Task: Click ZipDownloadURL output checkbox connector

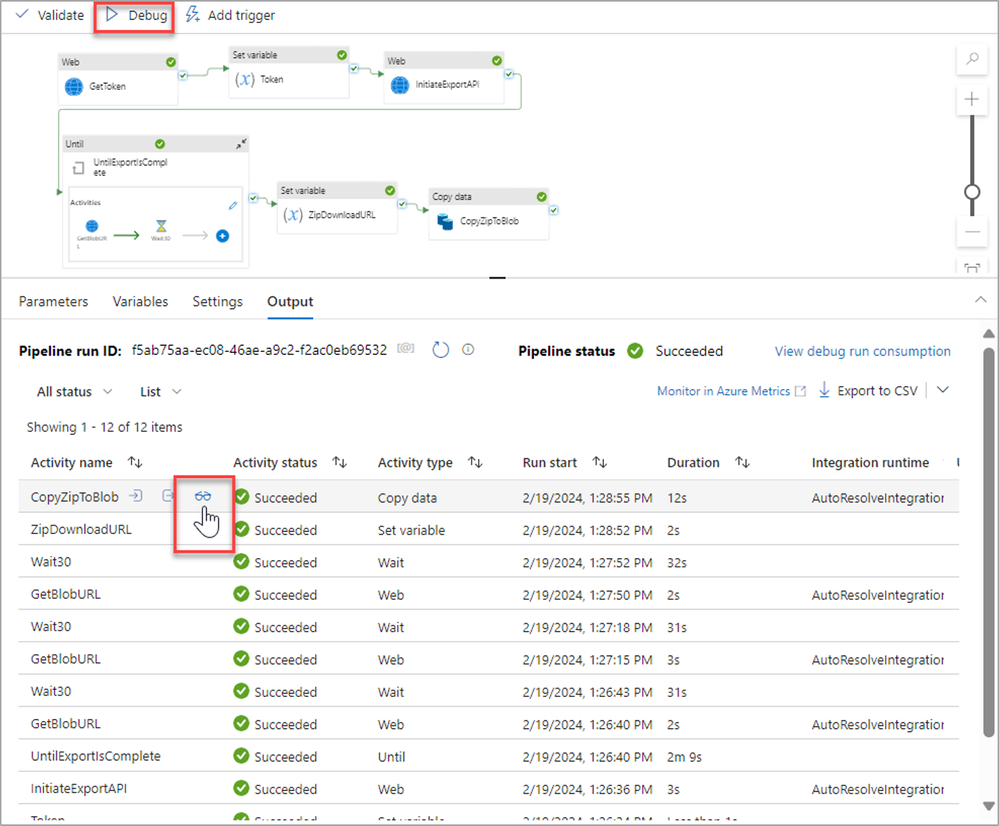Action: click(402, 204)
